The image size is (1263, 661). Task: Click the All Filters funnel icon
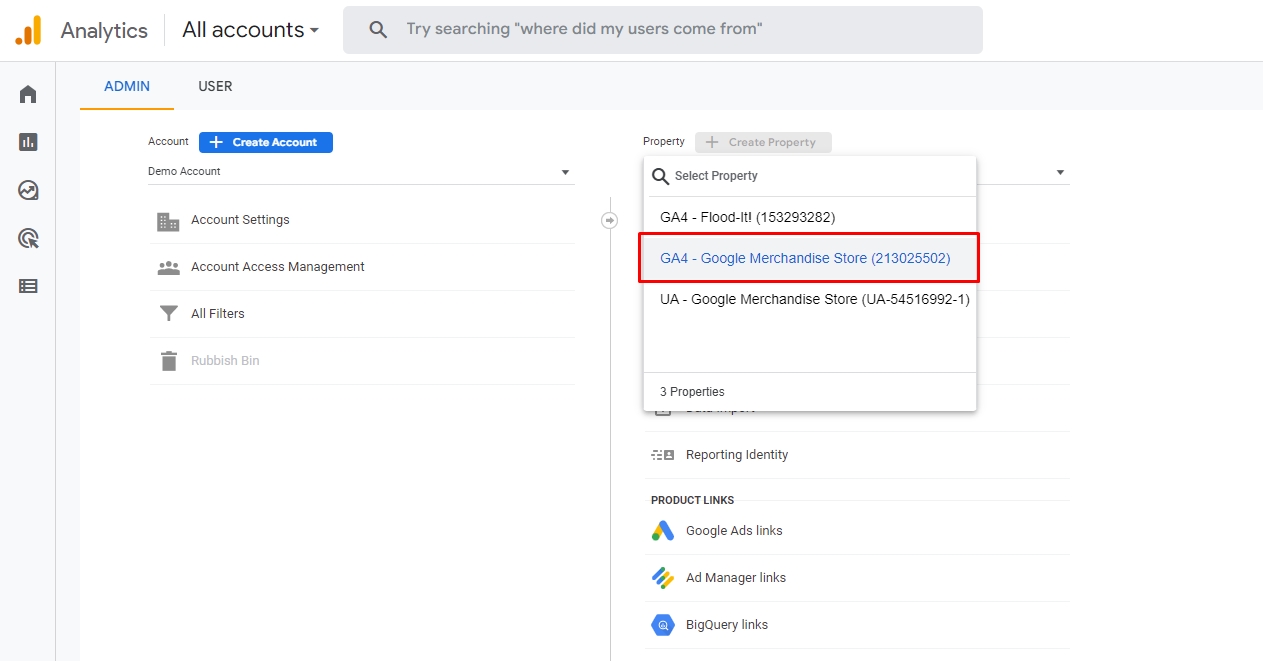point(168,314)
